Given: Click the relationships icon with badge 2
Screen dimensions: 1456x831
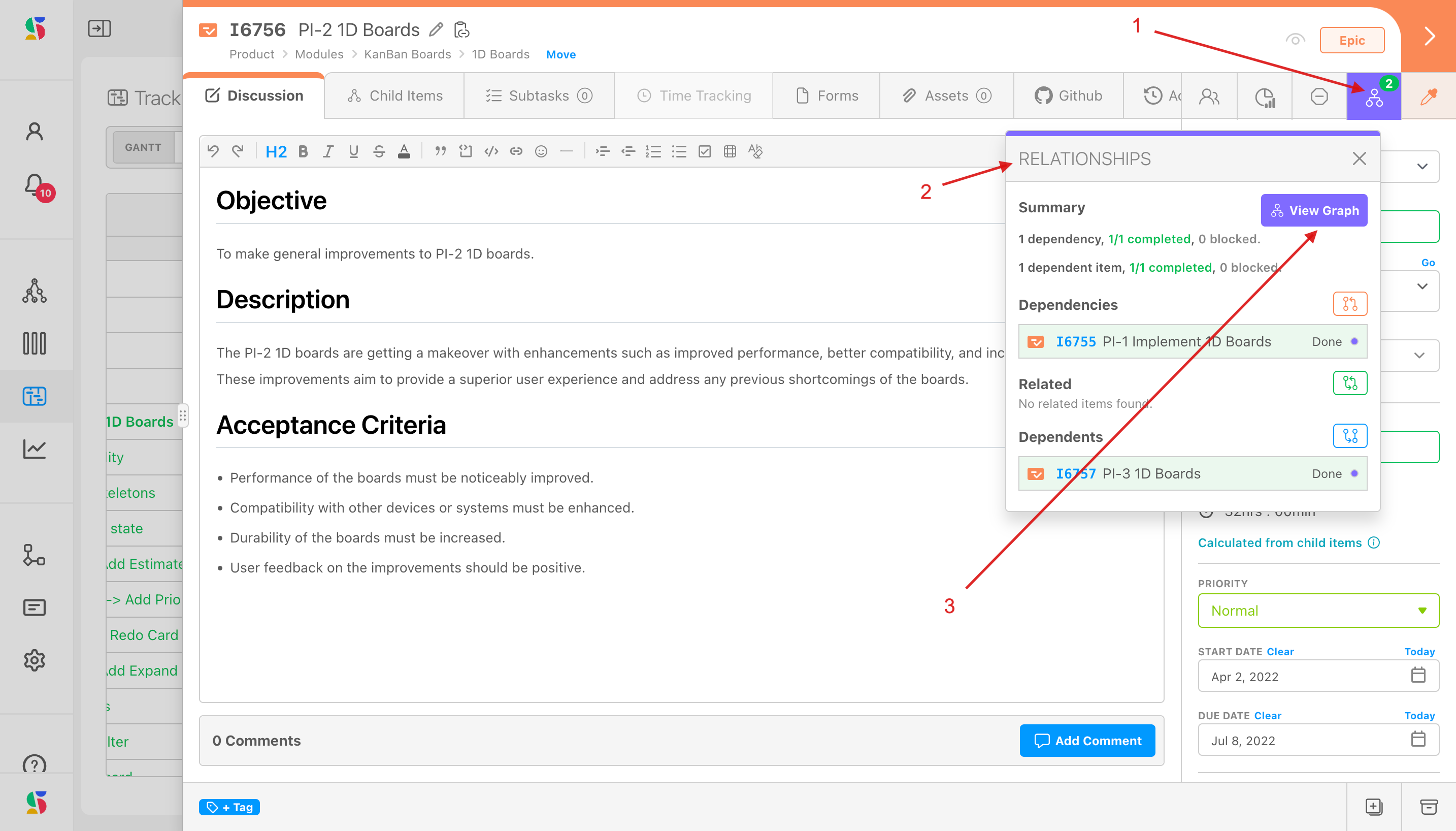Looking at the screenshot, I should click(x=1373, y=97).
